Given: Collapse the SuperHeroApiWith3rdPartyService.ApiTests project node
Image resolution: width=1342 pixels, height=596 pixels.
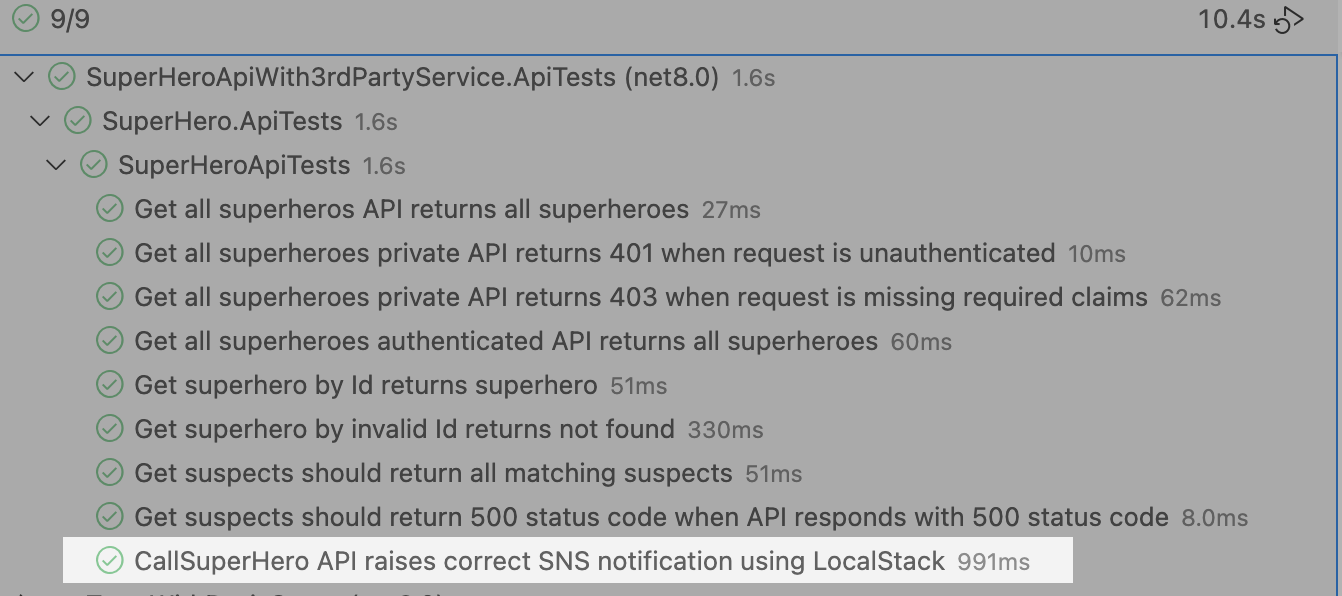Looking at the screenshot, I should 25,77.
